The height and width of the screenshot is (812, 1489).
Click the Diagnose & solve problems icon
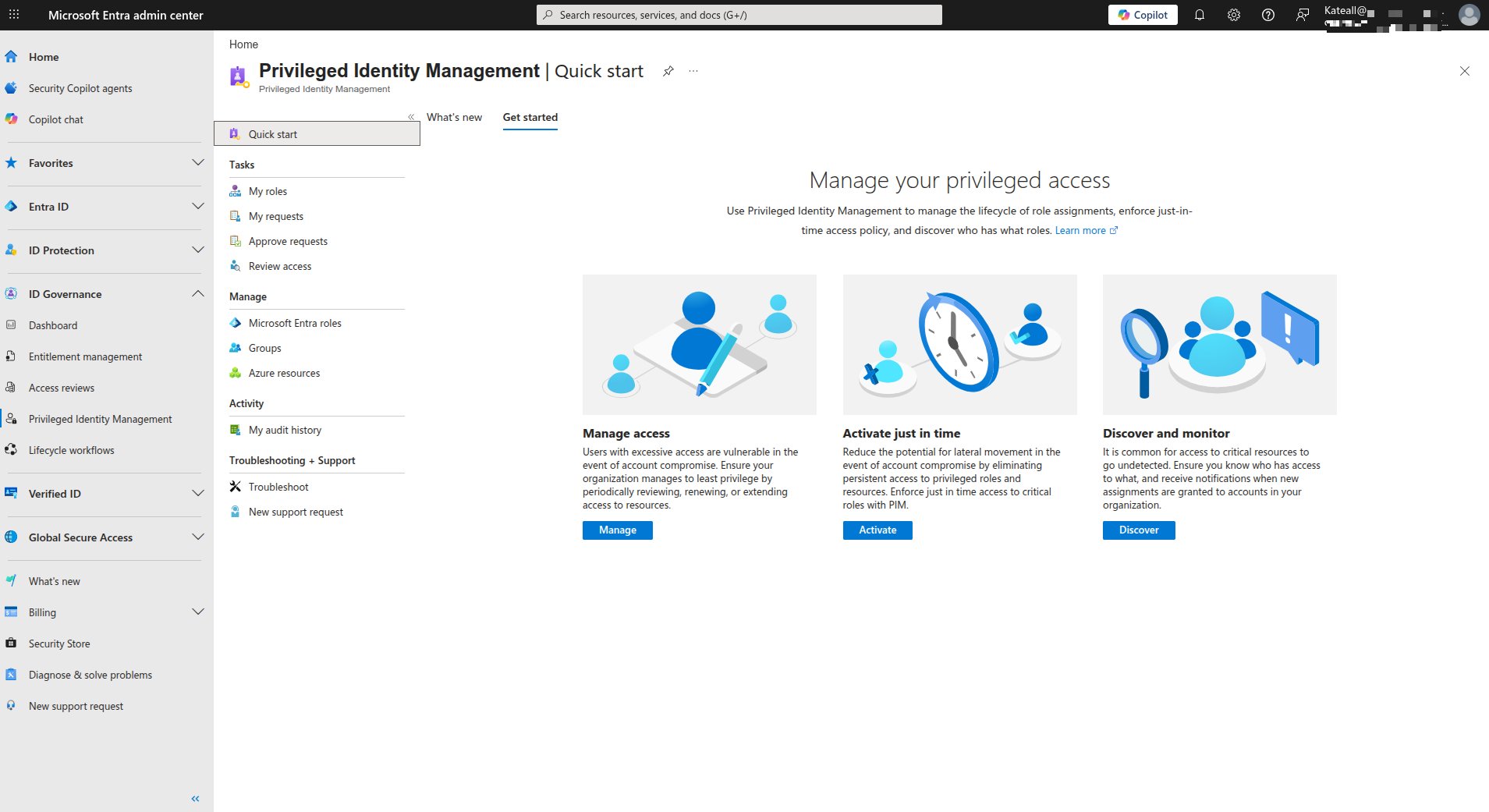pos(11,675)
